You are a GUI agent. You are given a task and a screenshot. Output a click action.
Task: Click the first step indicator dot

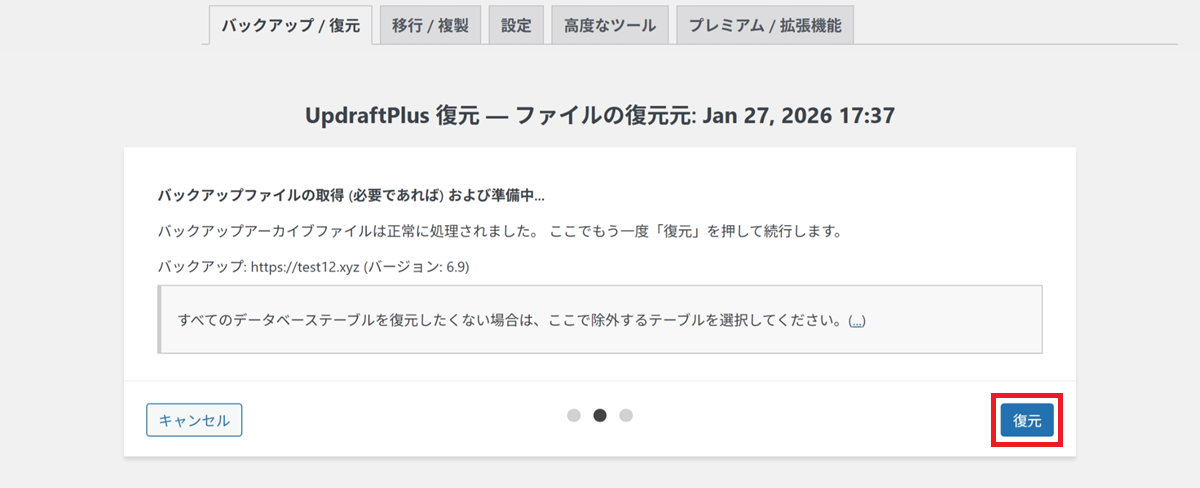pos(574,416)
